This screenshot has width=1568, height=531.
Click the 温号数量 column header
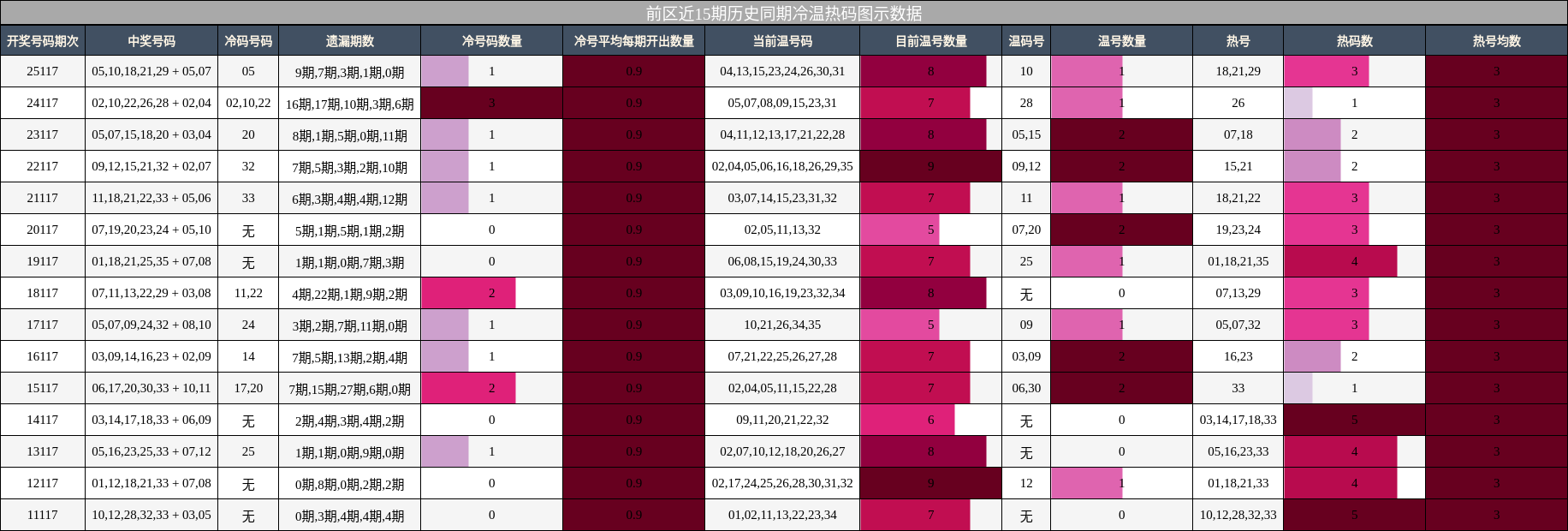click(x=1121, y=41)
